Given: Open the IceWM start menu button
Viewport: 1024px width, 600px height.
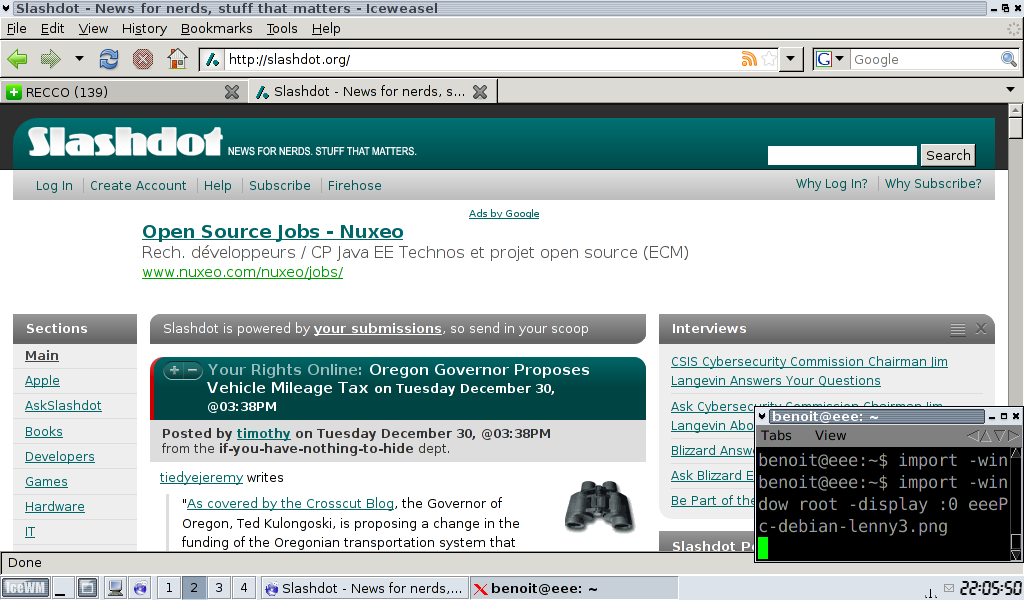Looking at the screenshot, I should 25,588.
